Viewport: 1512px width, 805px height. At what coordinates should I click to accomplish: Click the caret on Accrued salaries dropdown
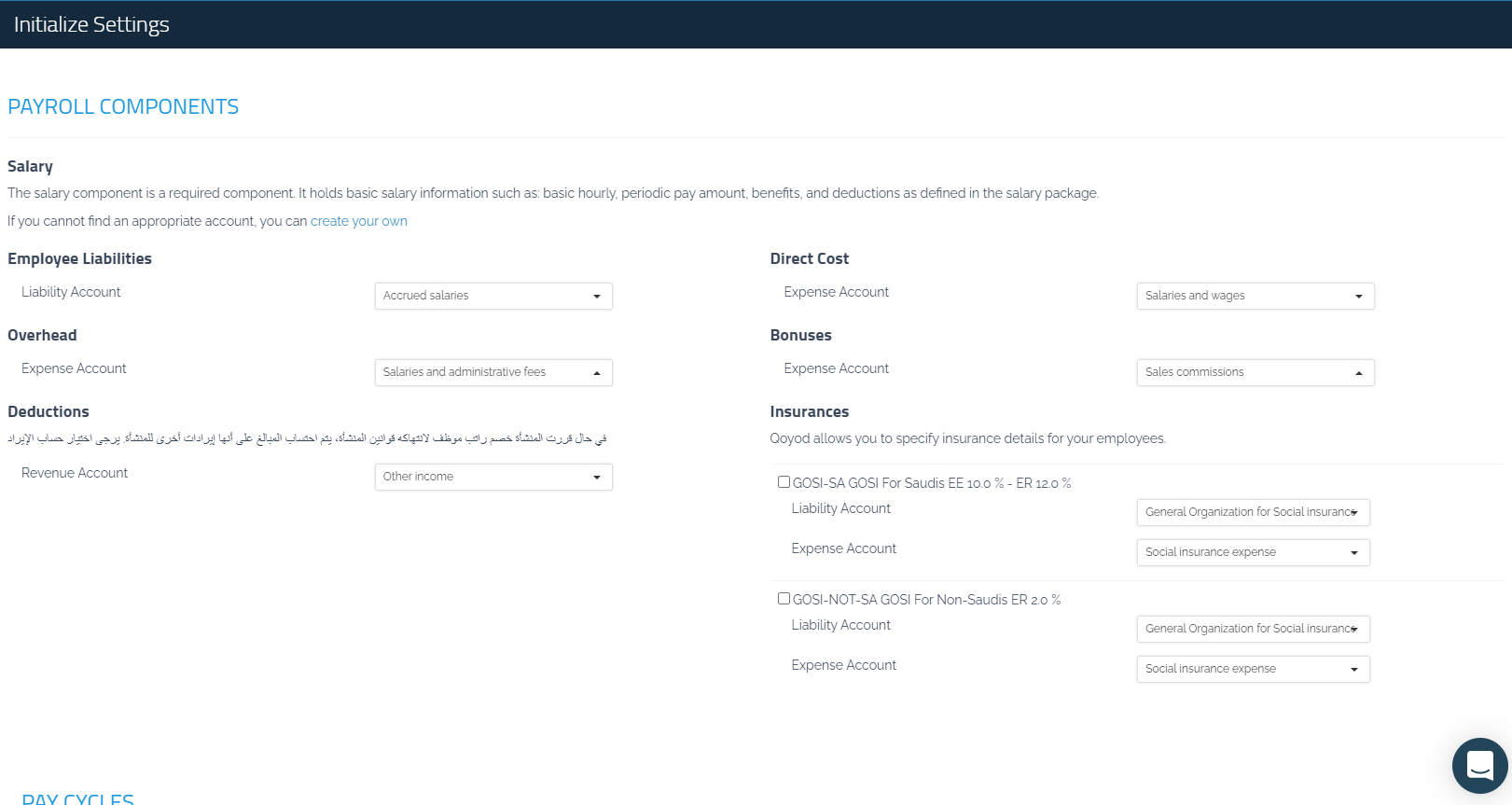pyautogui.click(x=597, y=297)
